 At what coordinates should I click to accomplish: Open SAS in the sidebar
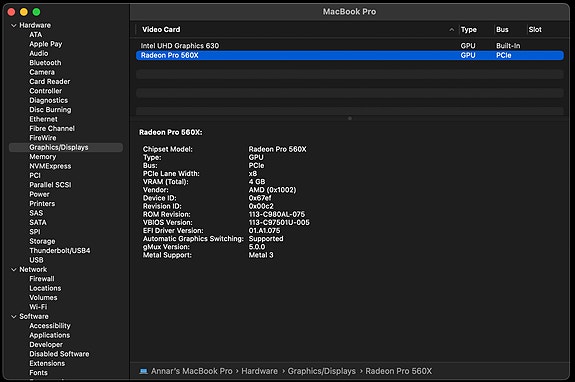click(x=36, y=213)
